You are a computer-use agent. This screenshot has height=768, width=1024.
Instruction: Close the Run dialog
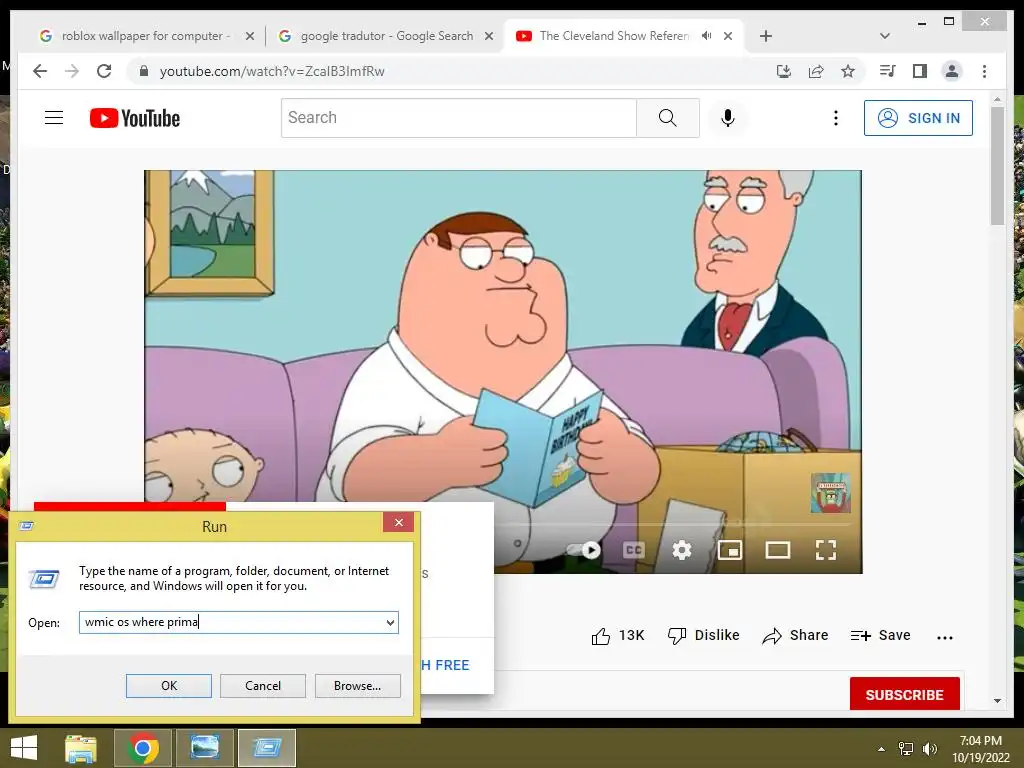[x=398, y=522]
